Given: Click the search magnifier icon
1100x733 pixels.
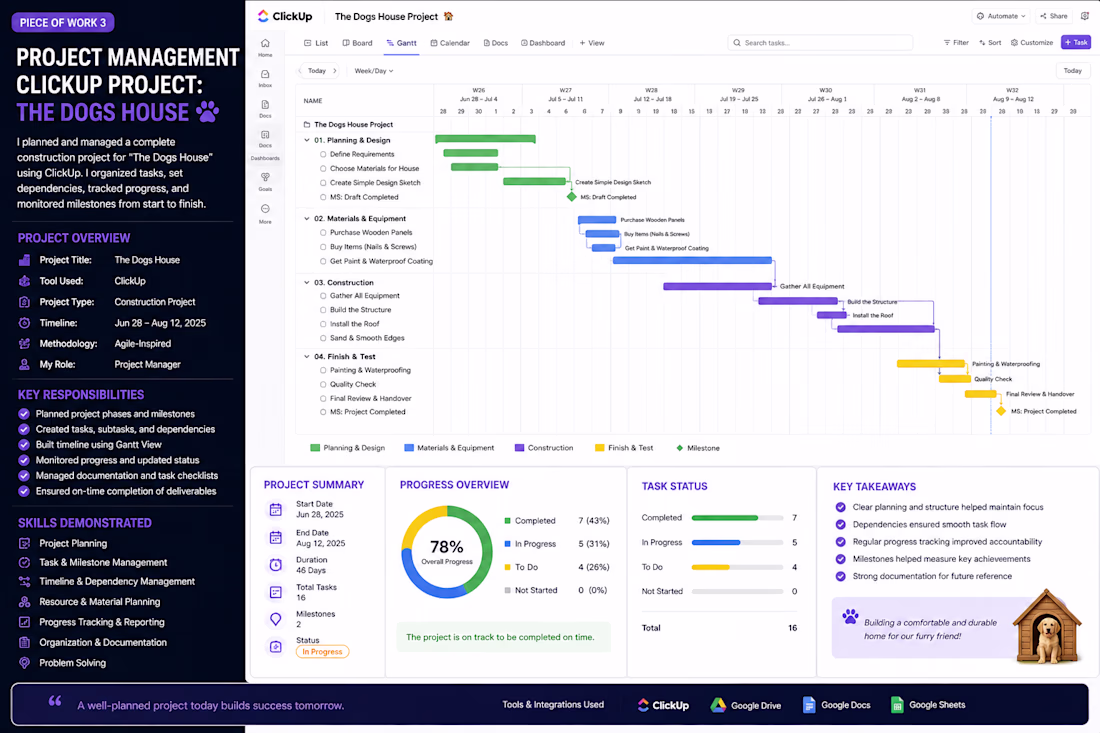Looking at the screenshot, I should 737,43.
